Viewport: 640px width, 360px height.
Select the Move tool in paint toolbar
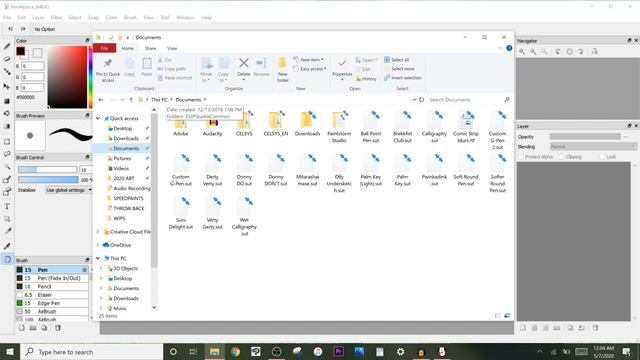(7, 87)
